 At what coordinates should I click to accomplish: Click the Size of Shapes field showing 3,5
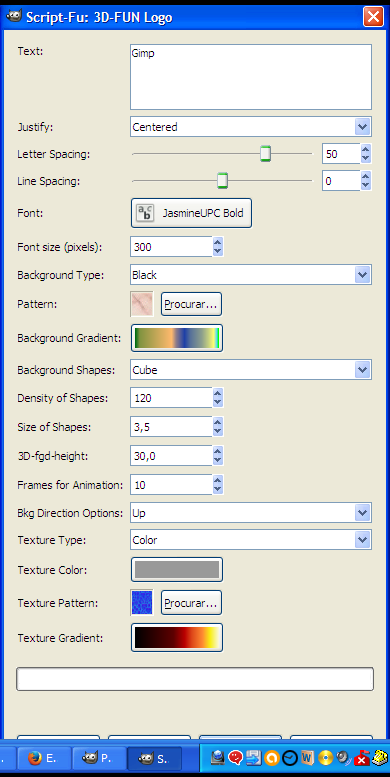(x=171, y=427)
